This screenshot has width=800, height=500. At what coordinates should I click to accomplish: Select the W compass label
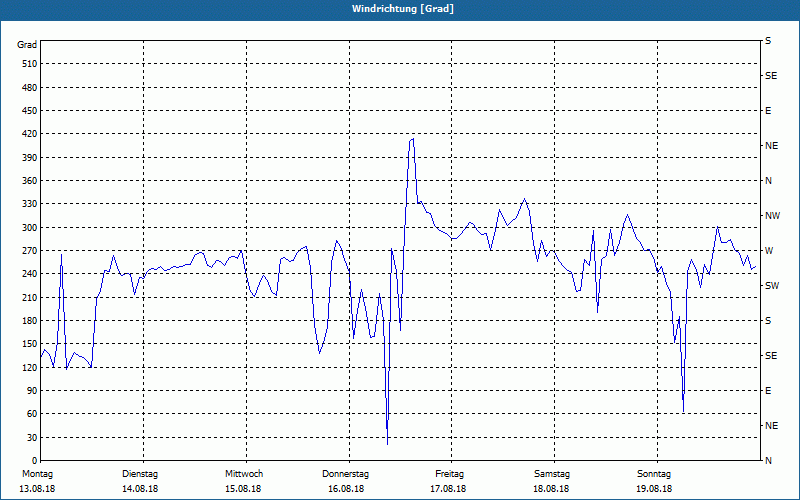pos(769,251)
